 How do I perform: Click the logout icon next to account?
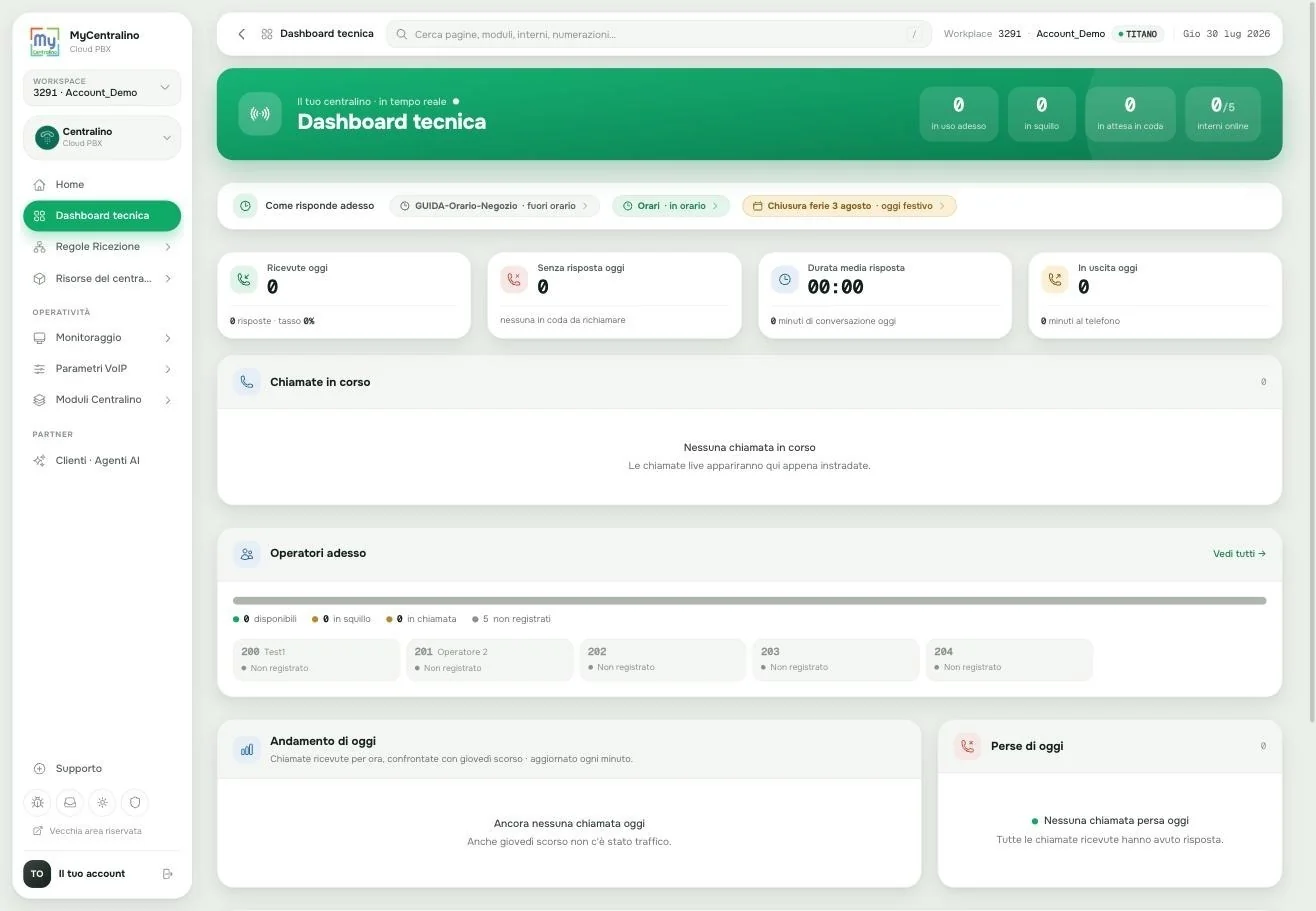[168, 874]
